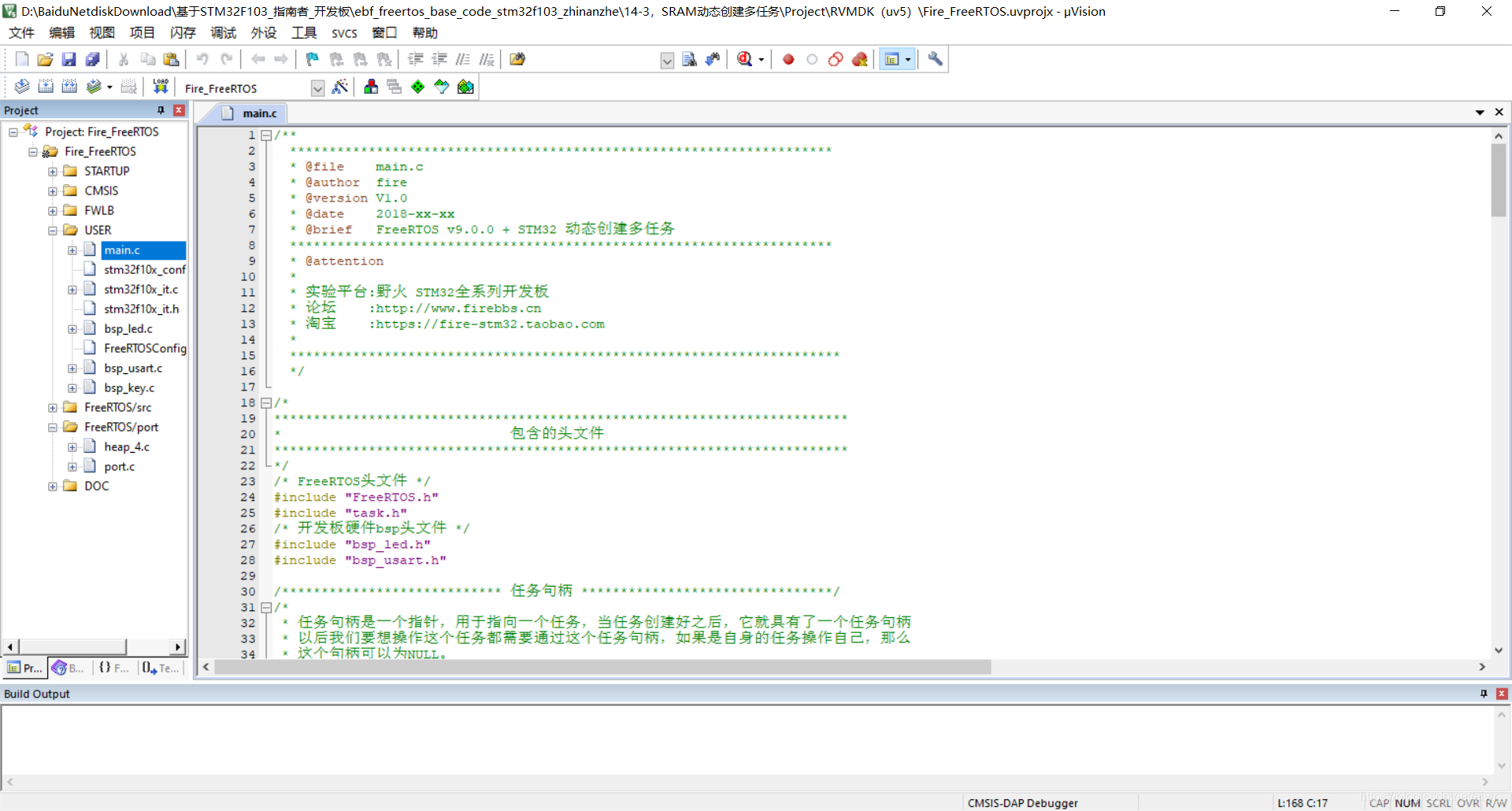This screenshot has width=1512, height=811.
Task: Open Manage Run-Time Environment green diamond
Action: 418,87
